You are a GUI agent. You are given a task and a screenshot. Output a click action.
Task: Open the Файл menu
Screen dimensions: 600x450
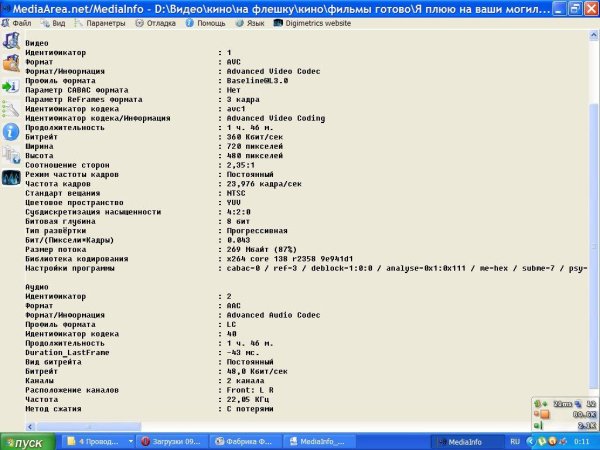(x=17, y=23)
